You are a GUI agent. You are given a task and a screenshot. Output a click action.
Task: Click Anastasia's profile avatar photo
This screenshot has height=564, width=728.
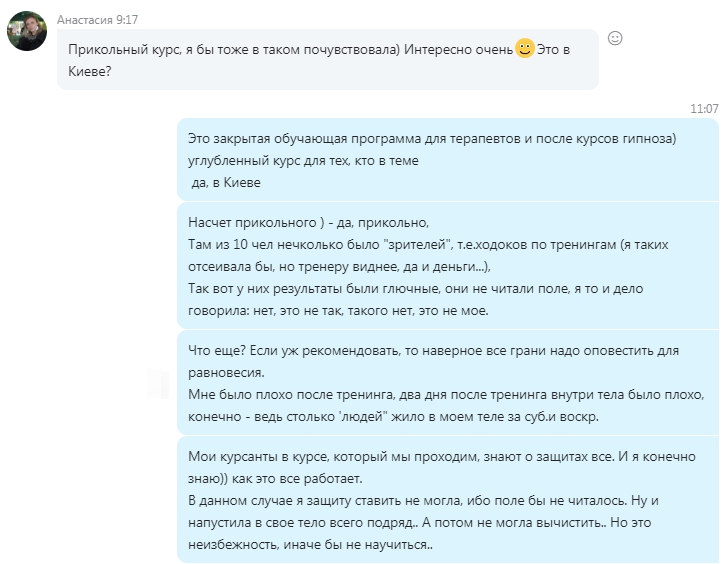(26, 30)
